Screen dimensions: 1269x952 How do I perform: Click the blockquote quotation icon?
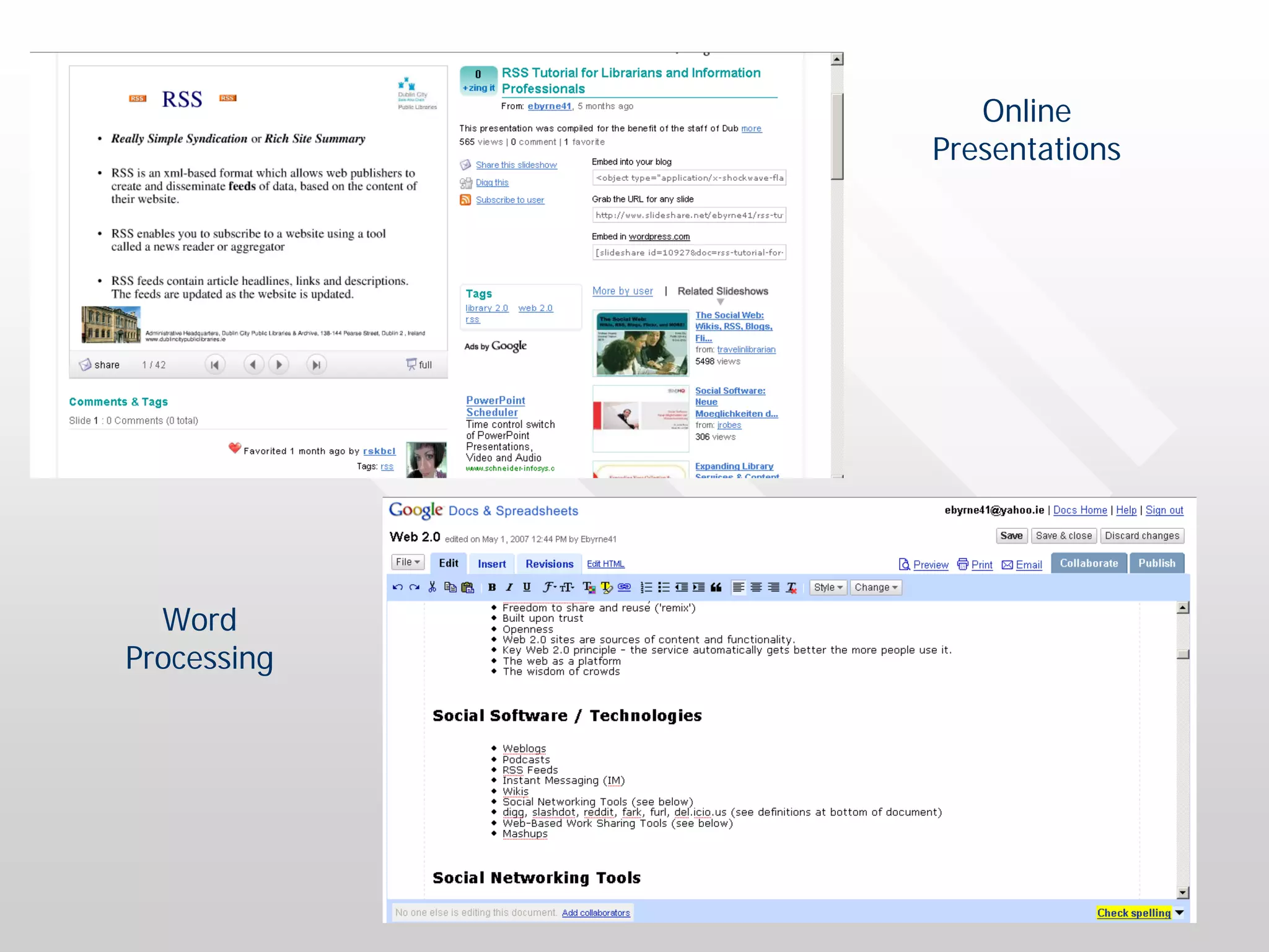pyautogui.click(x=716, y=587)
